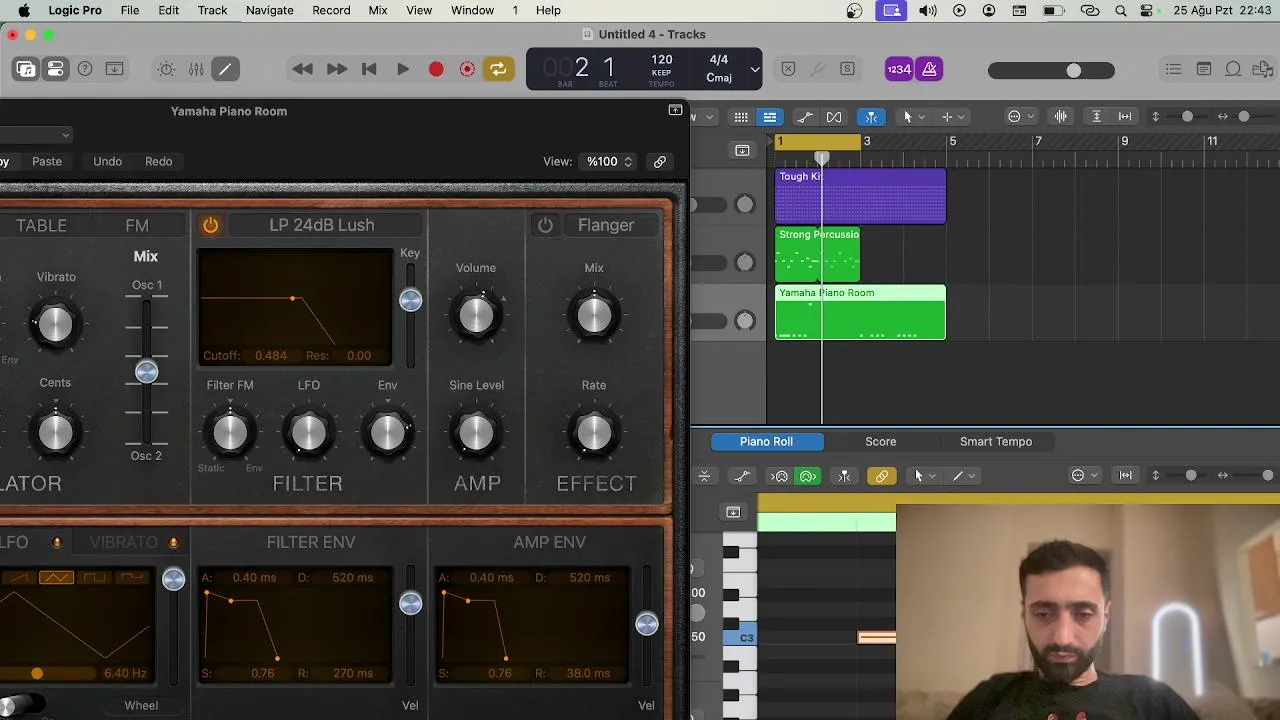Toggle Flex icon in Tracks area
The height and width of the screenshot is (720, 1280).
834,117
